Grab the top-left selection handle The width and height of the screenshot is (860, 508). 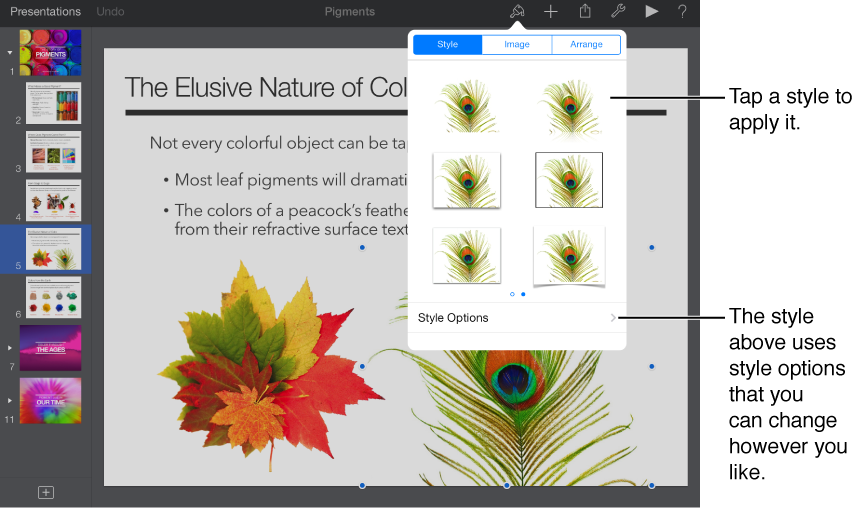[x=362, y=247]
